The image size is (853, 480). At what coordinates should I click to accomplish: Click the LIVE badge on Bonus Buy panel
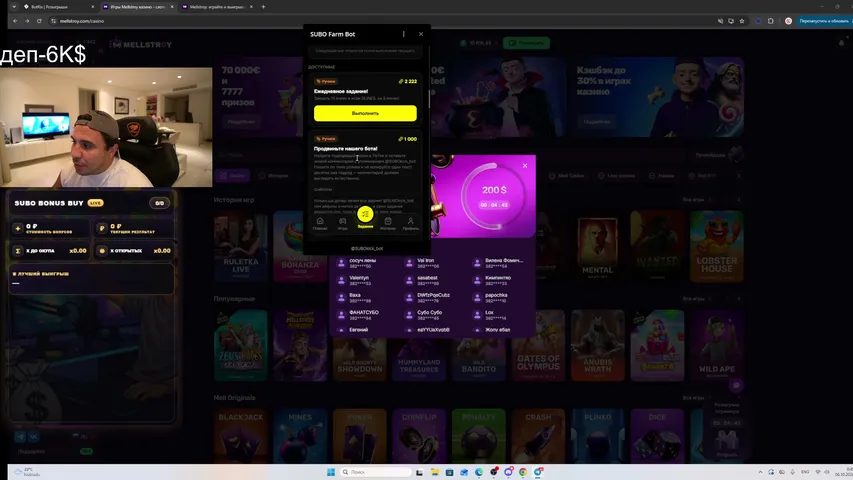pos(95,203)
